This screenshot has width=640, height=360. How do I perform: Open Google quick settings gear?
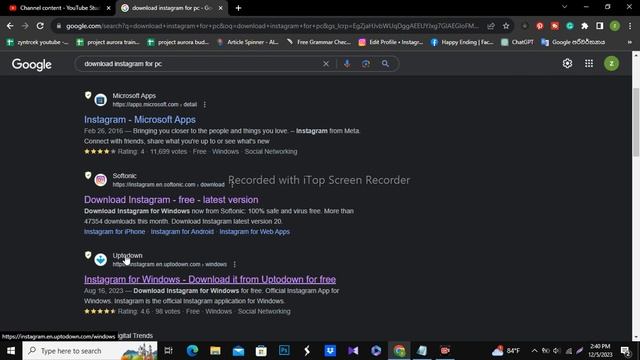(x=567, y=63)
